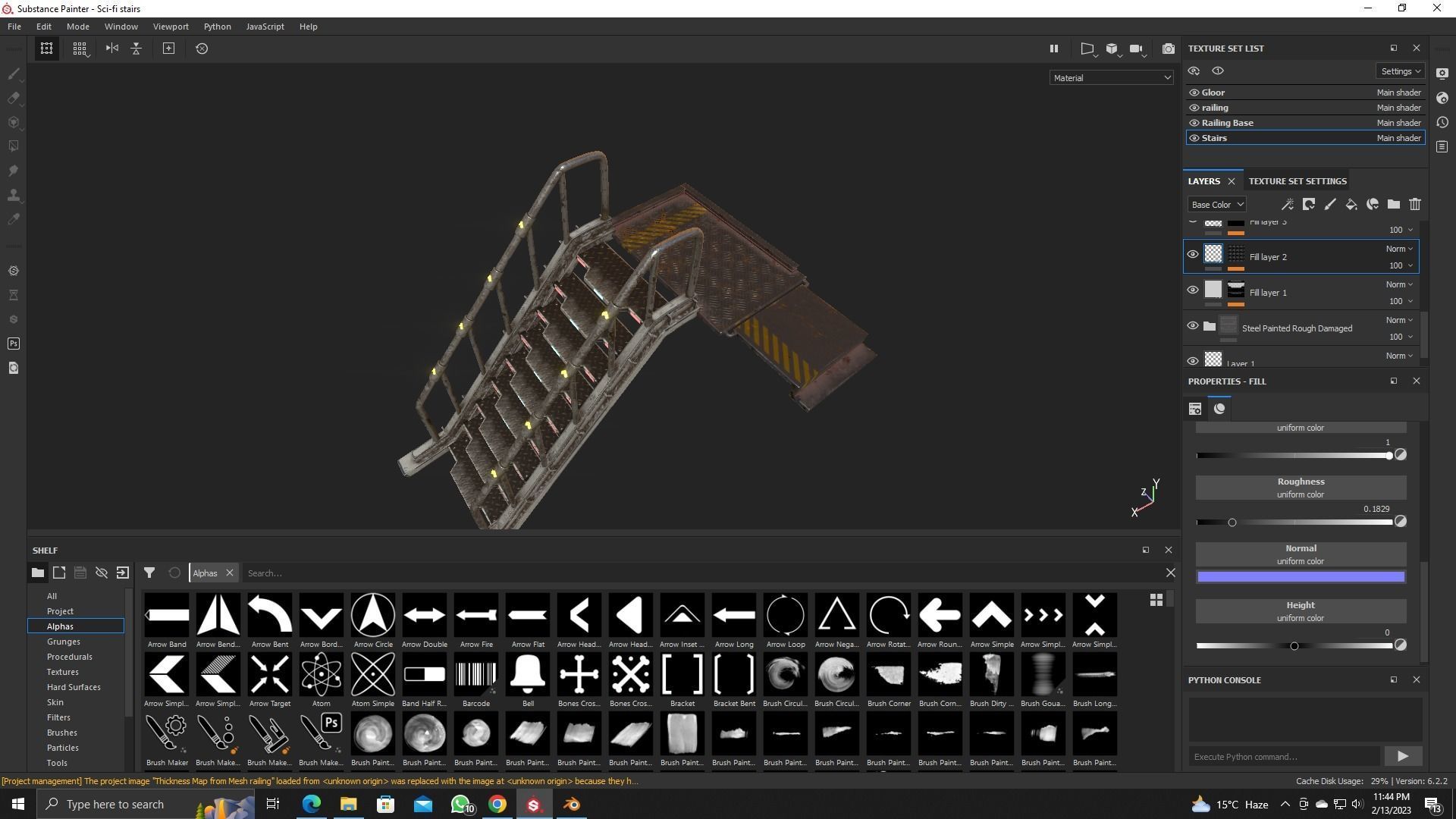The height and width of the screenshot is (819, 1456).
Task: Open the Base Color channel dropdown
Action: click(1216, 205)
